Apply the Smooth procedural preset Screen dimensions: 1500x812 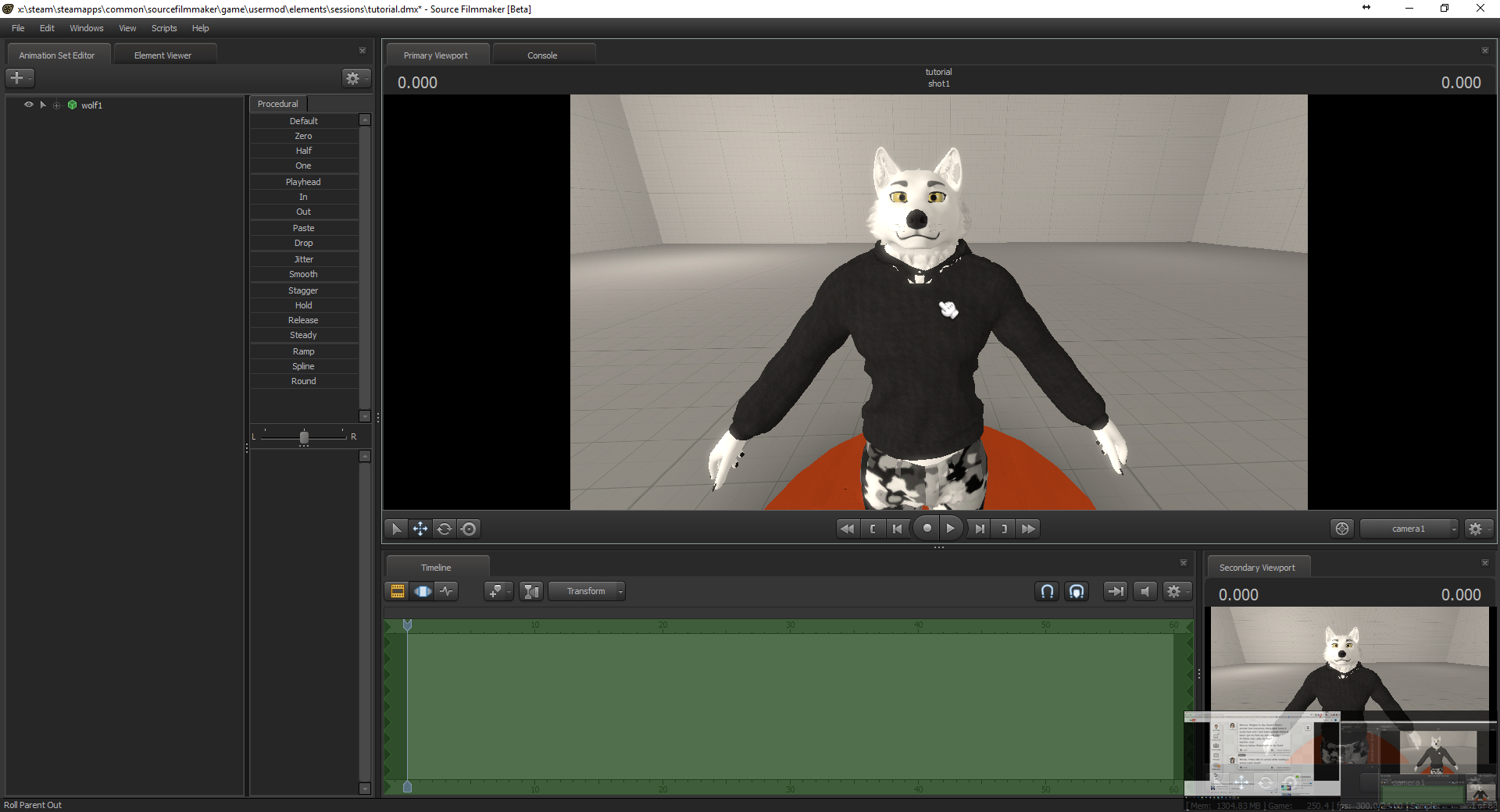[304, 274]
